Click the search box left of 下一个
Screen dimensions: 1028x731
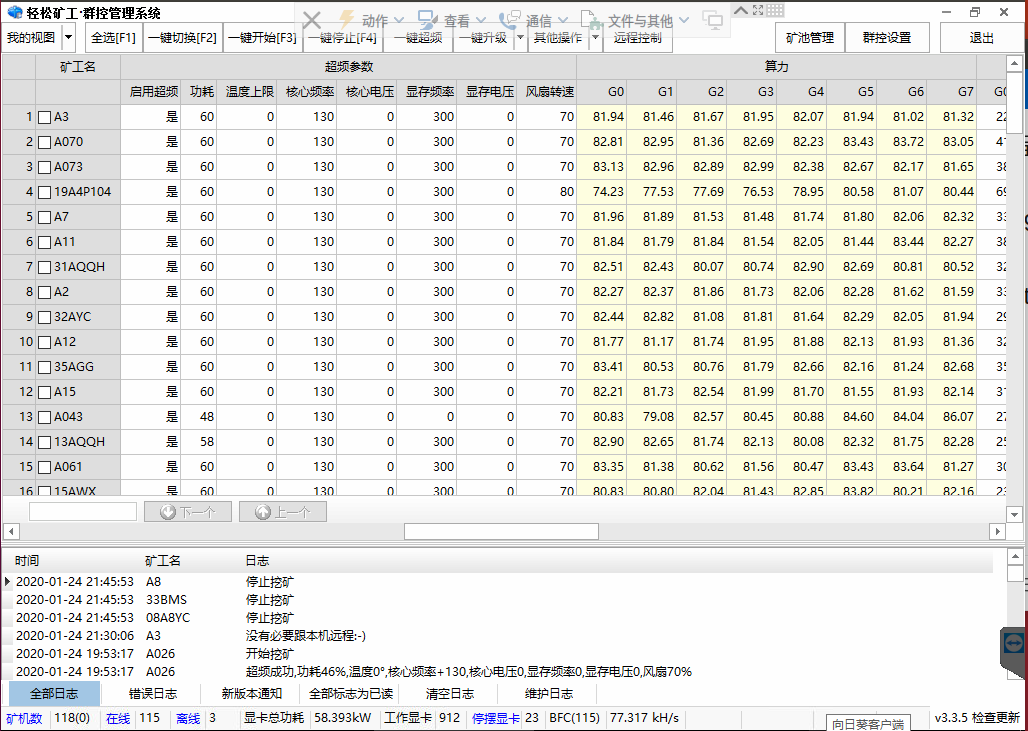(83, 512)
